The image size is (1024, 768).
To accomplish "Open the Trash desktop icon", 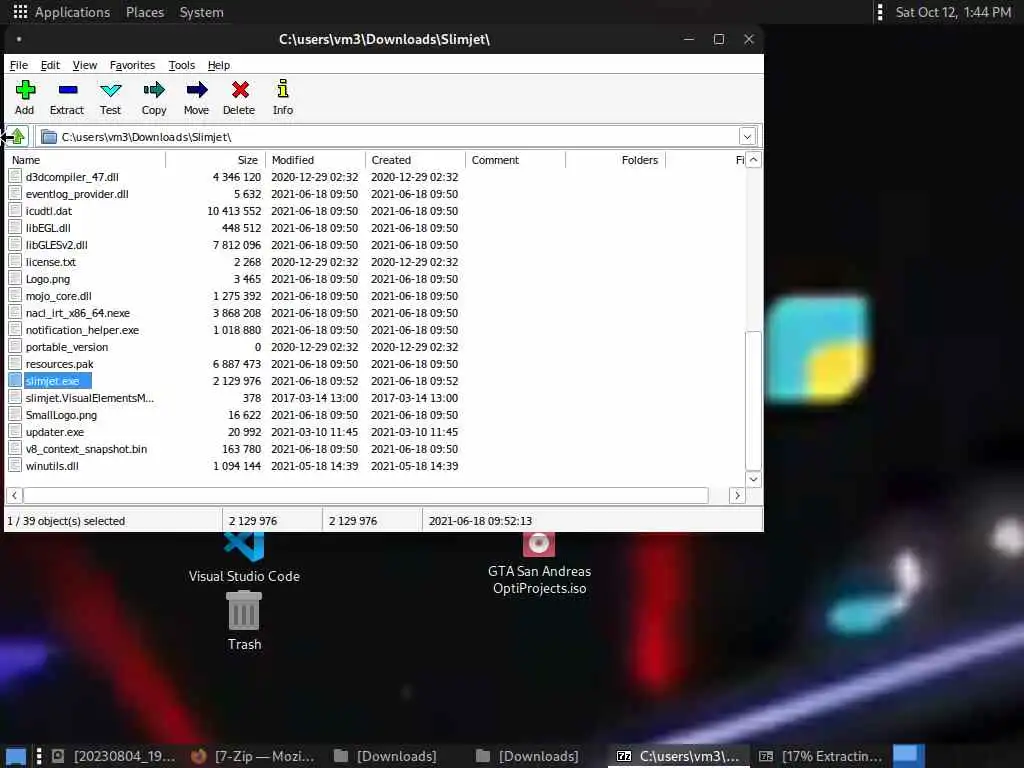I will [x=244, y=620].
